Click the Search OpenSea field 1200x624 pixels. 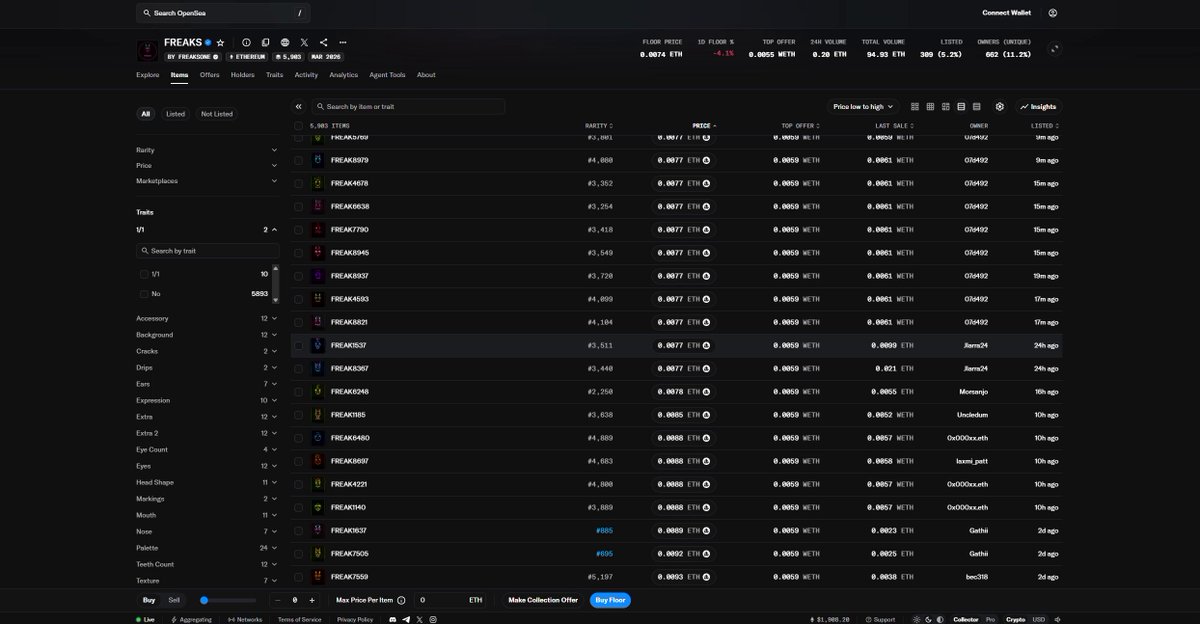(223, 13)
